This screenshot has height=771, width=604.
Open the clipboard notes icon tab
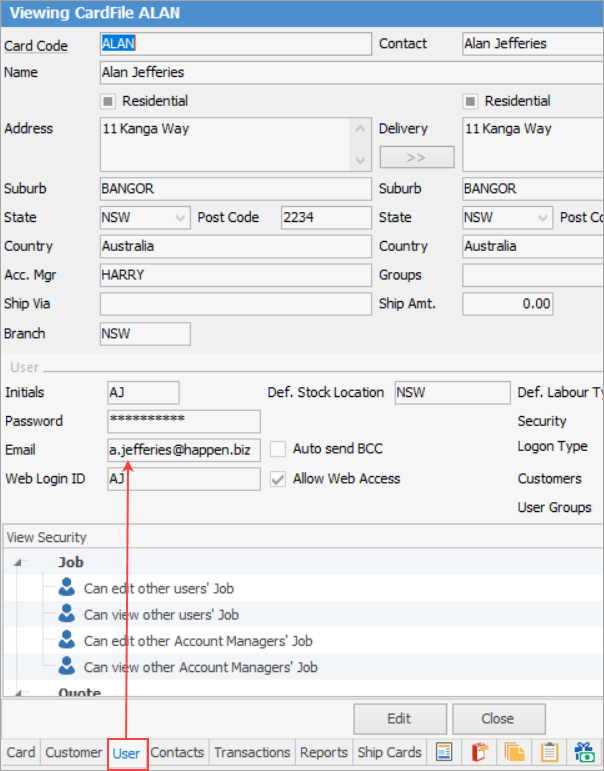click(548, 752)
